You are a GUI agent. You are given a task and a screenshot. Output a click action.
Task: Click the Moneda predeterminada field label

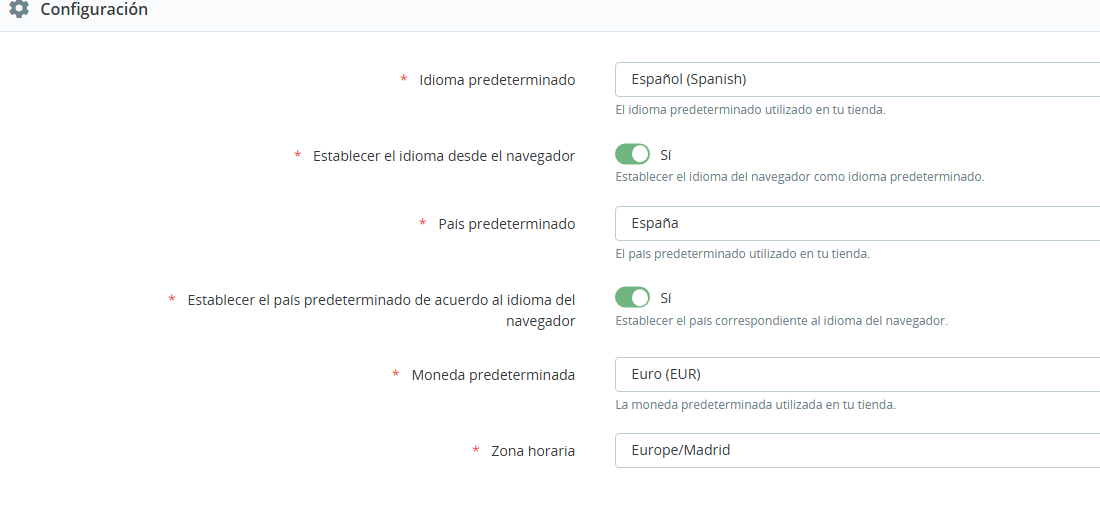(493, 375)
